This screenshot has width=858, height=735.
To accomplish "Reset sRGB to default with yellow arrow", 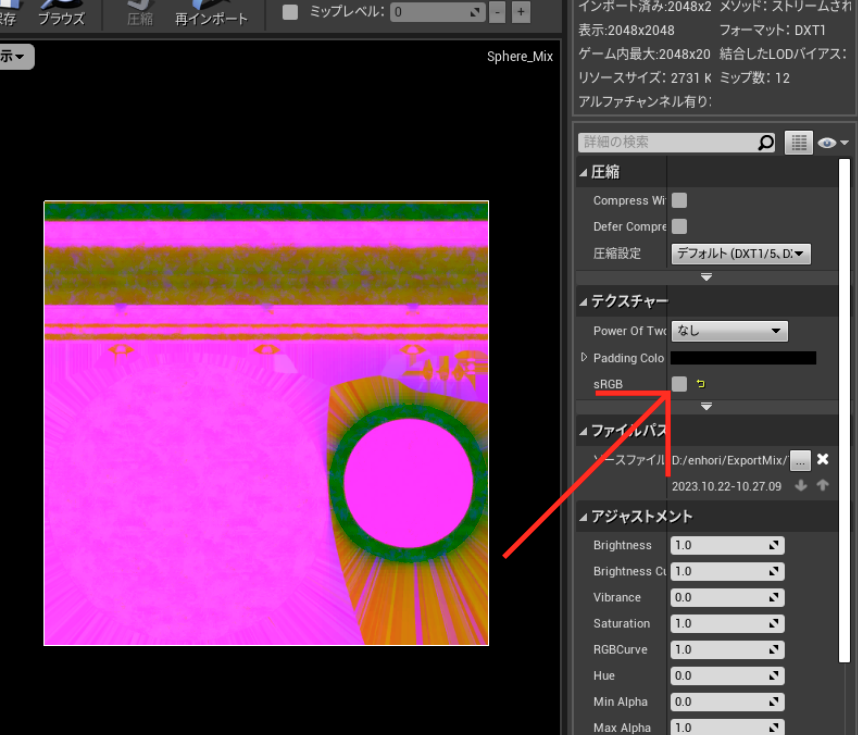I will [x=701, y=384].
